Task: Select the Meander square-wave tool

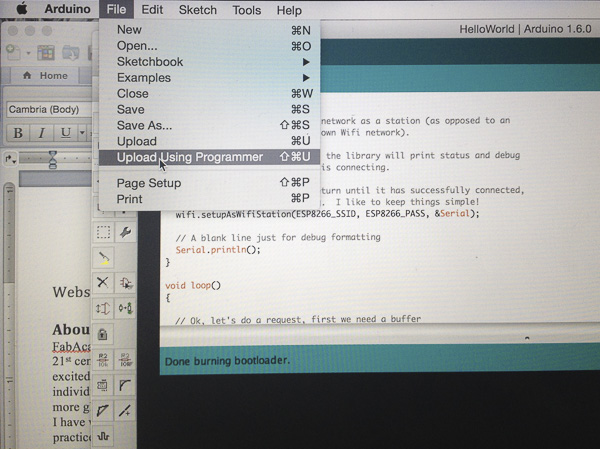Action: tap(103, 436)
